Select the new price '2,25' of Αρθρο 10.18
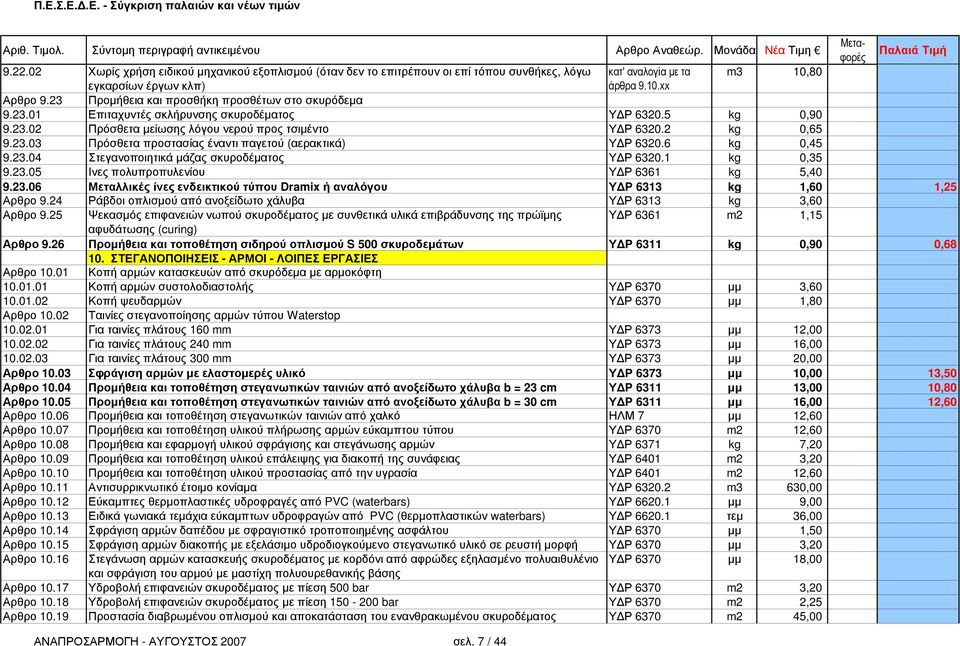Screen dimensions: 960x646 click(x=810, y=603)
